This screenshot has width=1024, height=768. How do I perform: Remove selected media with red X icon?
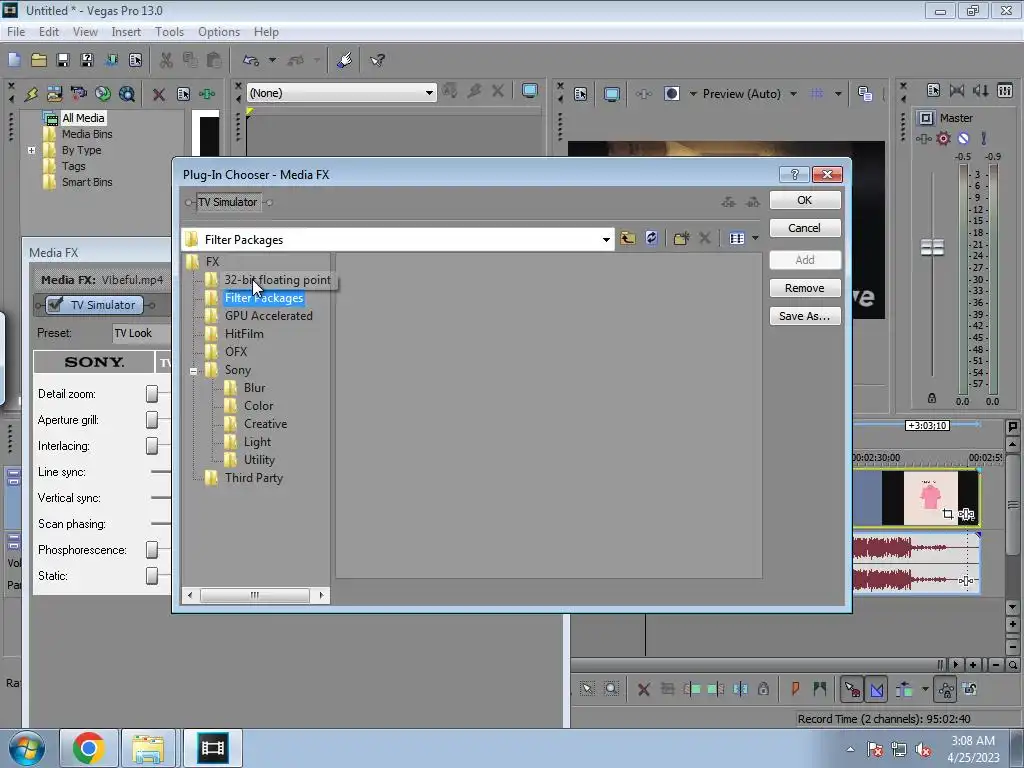159,94
